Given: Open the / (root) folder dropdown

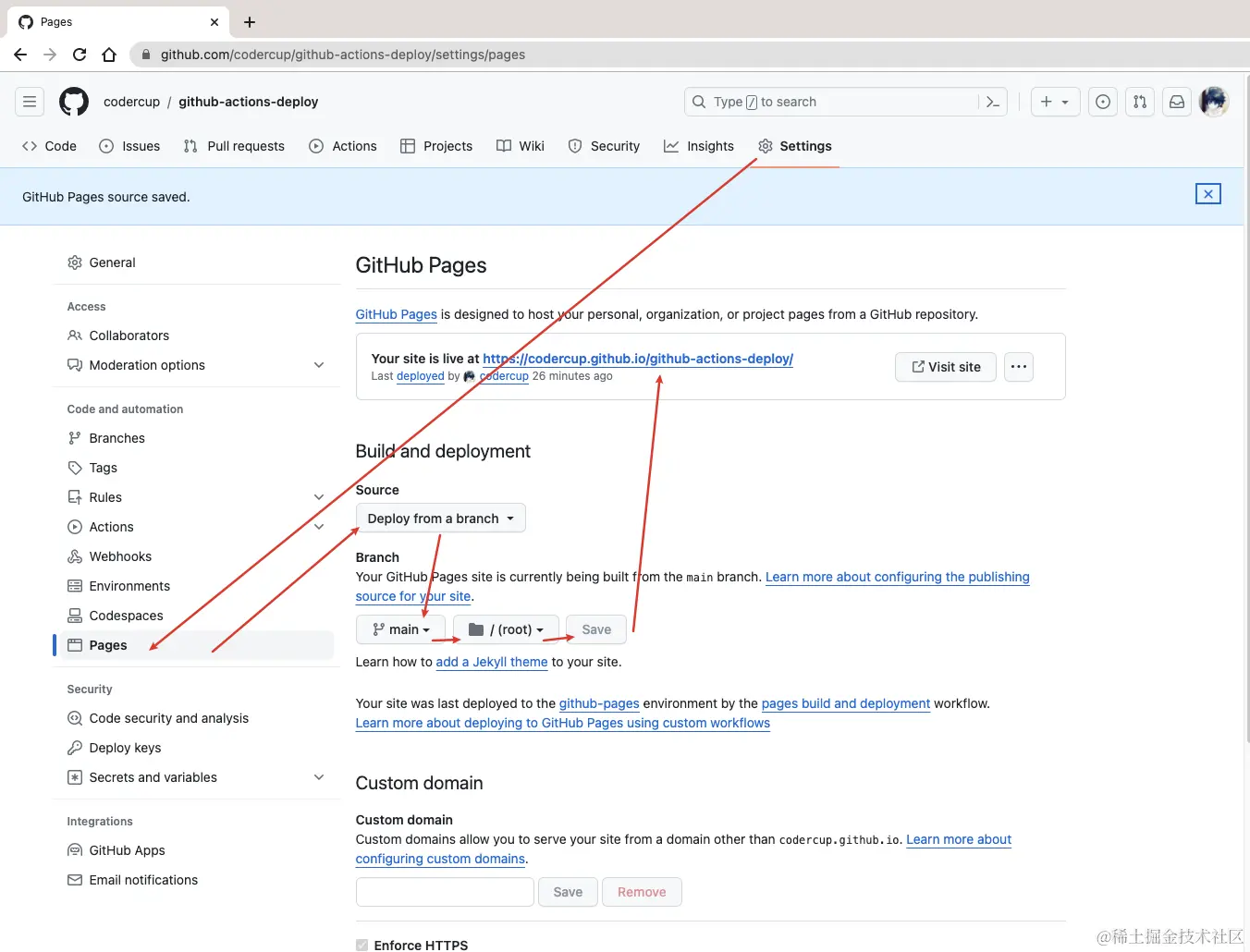Looking at the screenshot, I should (506, 629).
